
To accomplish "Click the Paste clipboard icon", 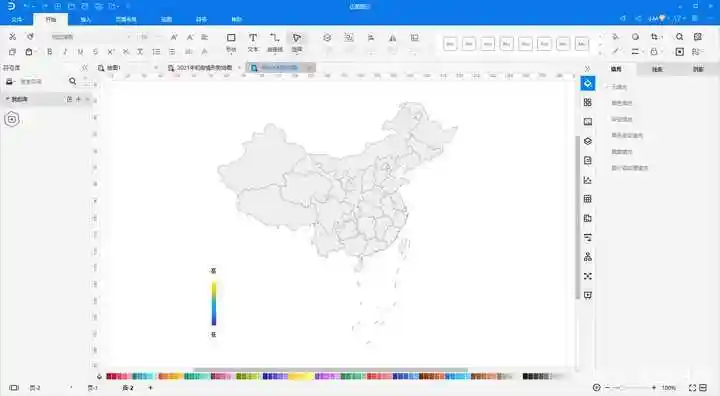I will 29,52.
